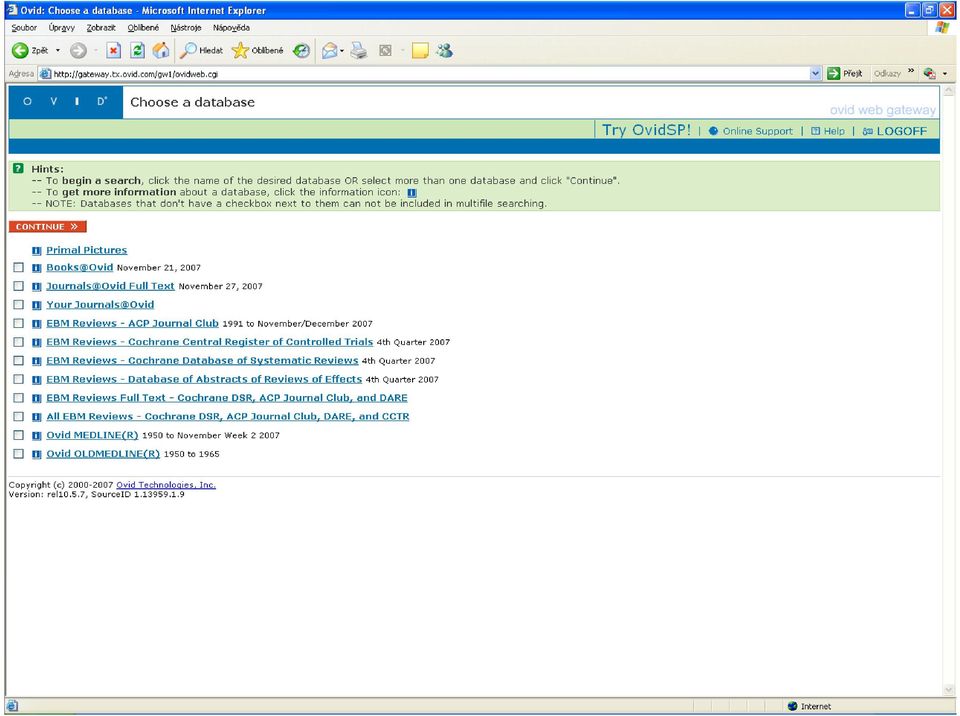This screenshot has width=960, height=716.
Task: Click the grey Forward arrow in toolbar
Action: (x=78, y=51)
